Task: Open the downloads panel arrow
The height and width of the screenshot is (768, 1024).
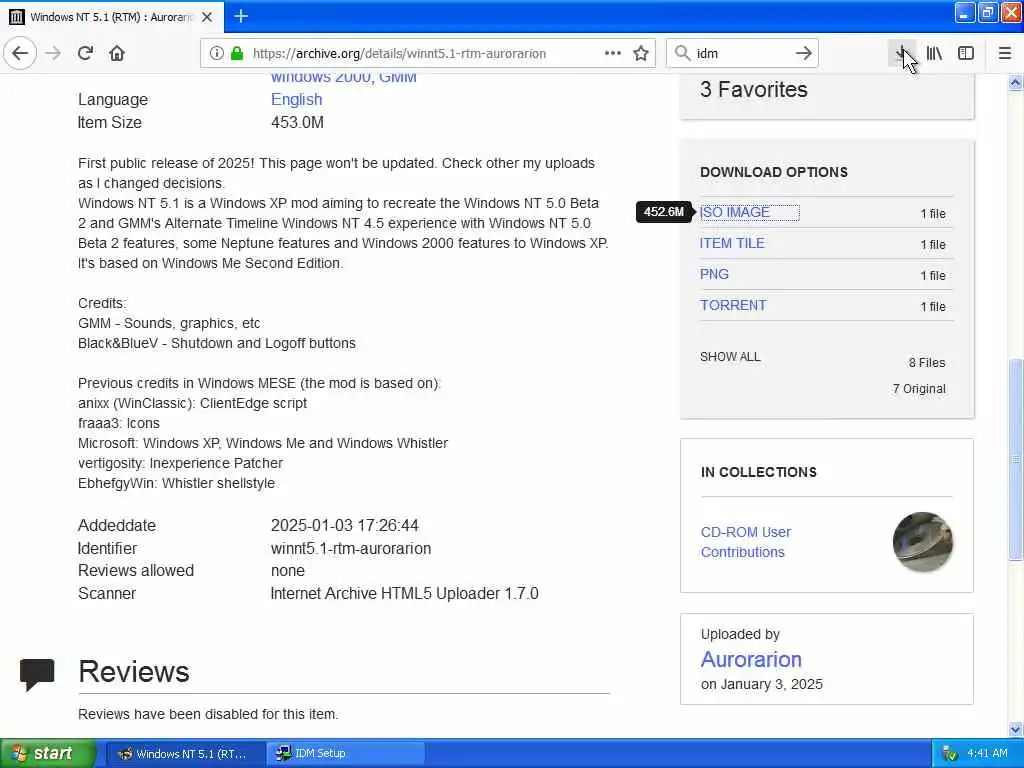Action: (x=901, y=53)
